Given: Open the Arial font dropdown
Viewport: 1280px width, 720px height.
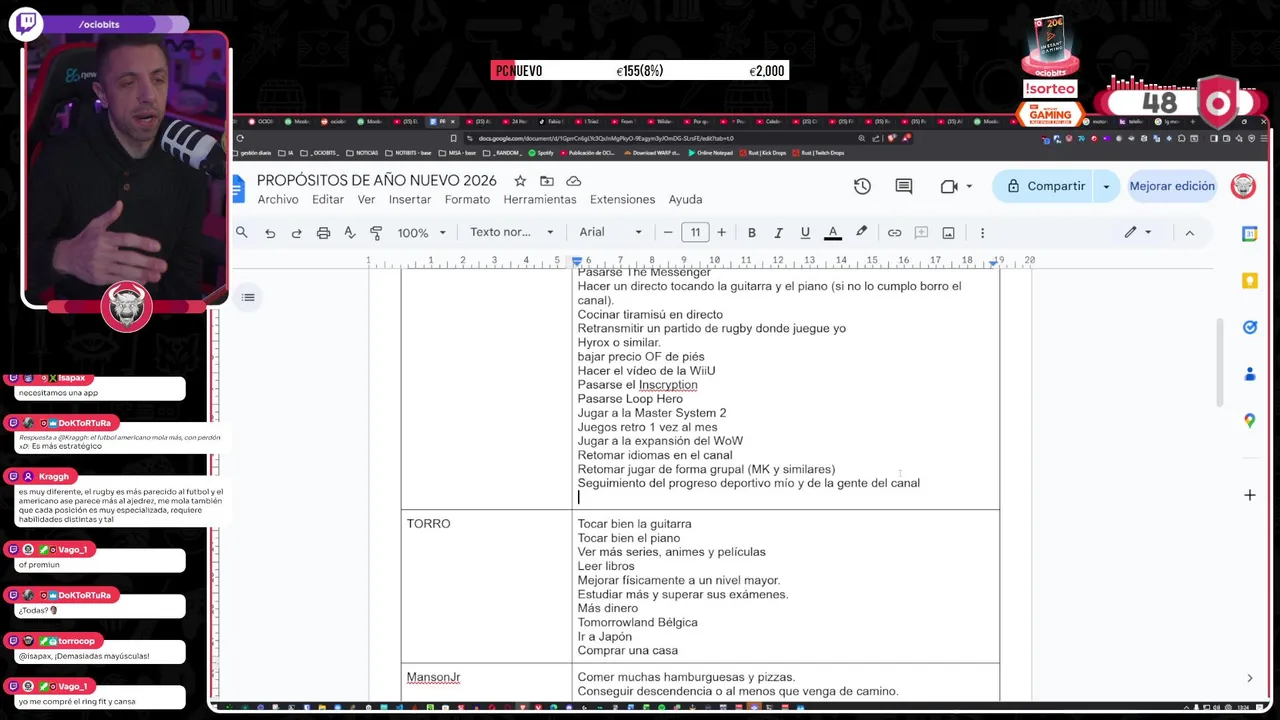Looking at the screenshot, I should pos(610,232).
